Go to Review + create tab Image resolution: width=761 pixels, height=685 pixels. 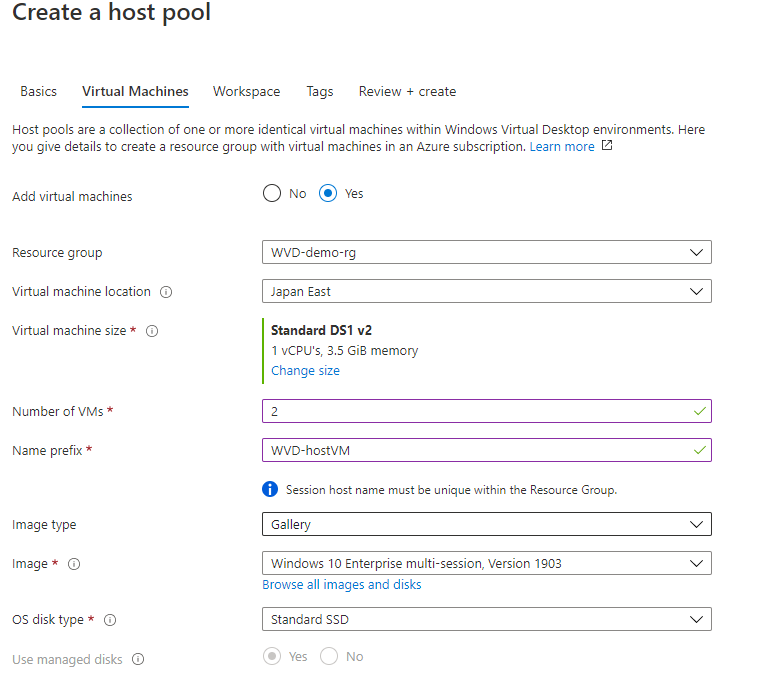tap(407, 91)
